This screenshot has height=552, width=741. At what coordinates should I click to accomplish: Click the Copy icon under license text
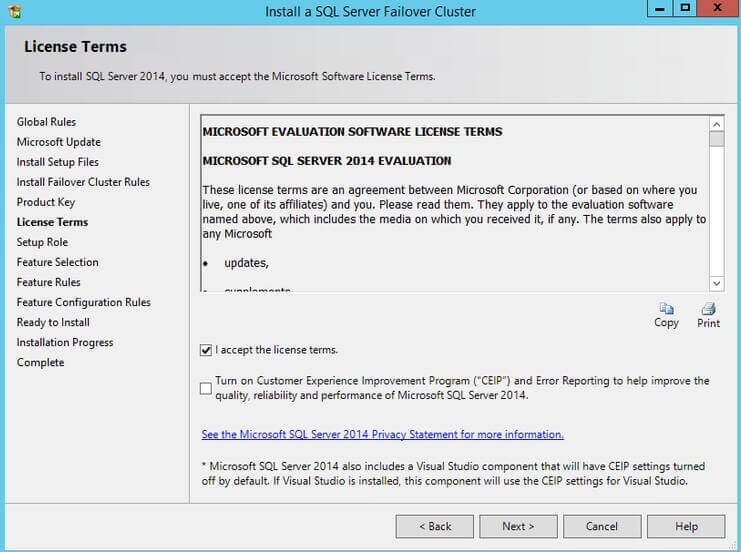[x=666, y=309]
